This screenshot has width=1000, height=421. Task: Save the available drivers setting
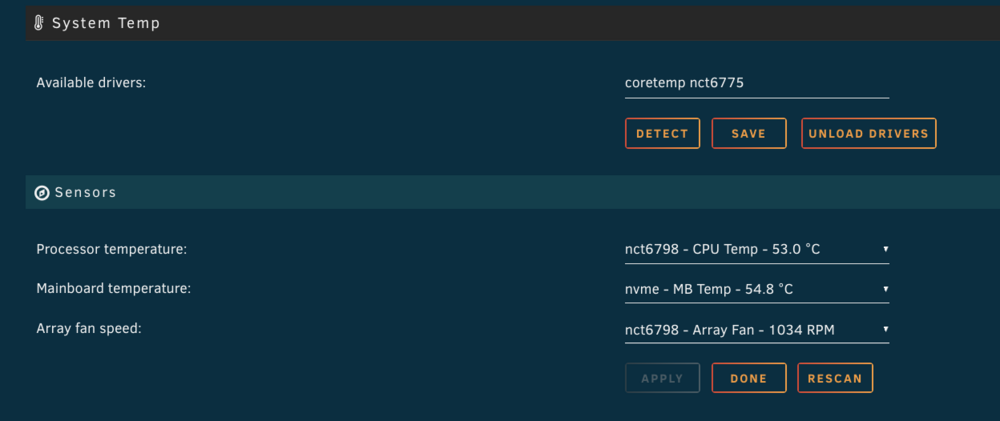749,133
